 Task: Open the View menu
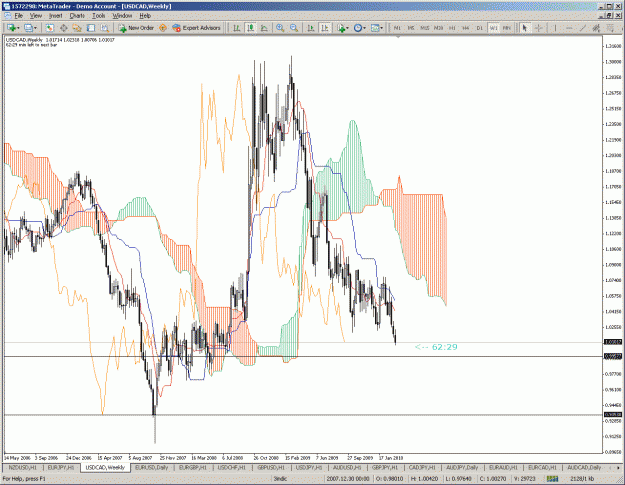pos(36,16)
